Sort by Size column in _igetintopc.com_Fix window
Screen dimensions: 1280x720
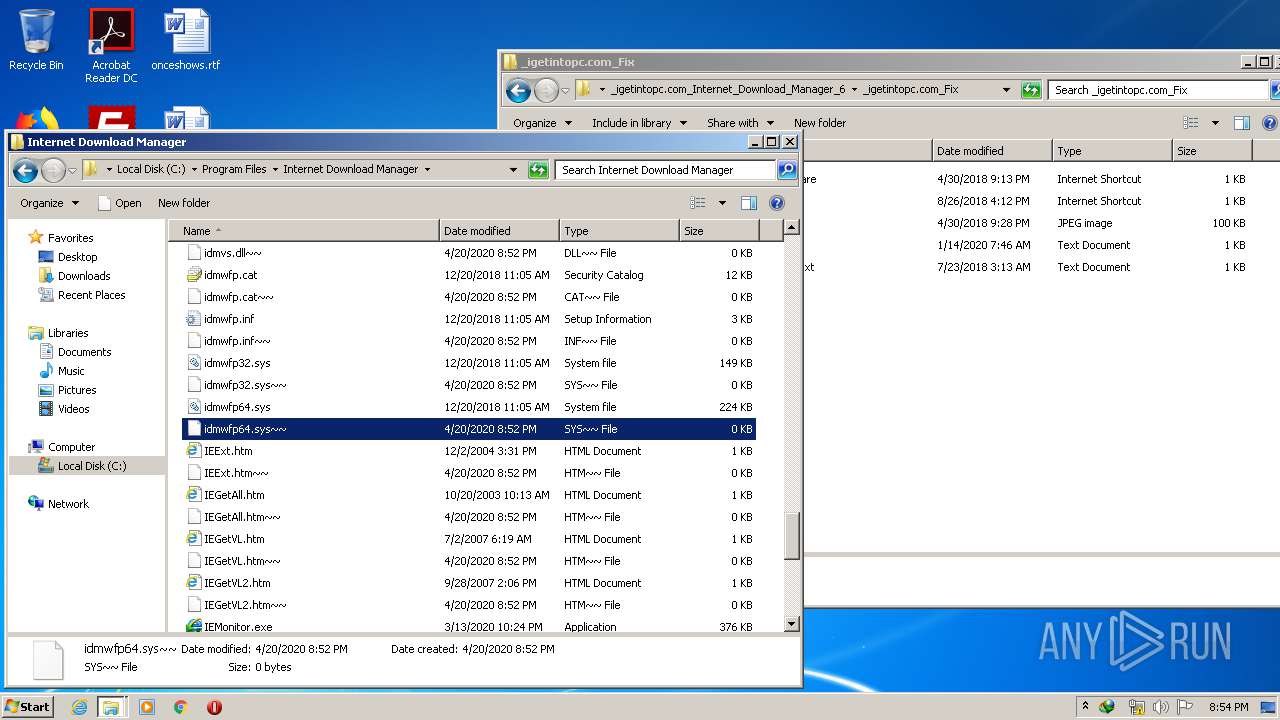[1212, 151]
